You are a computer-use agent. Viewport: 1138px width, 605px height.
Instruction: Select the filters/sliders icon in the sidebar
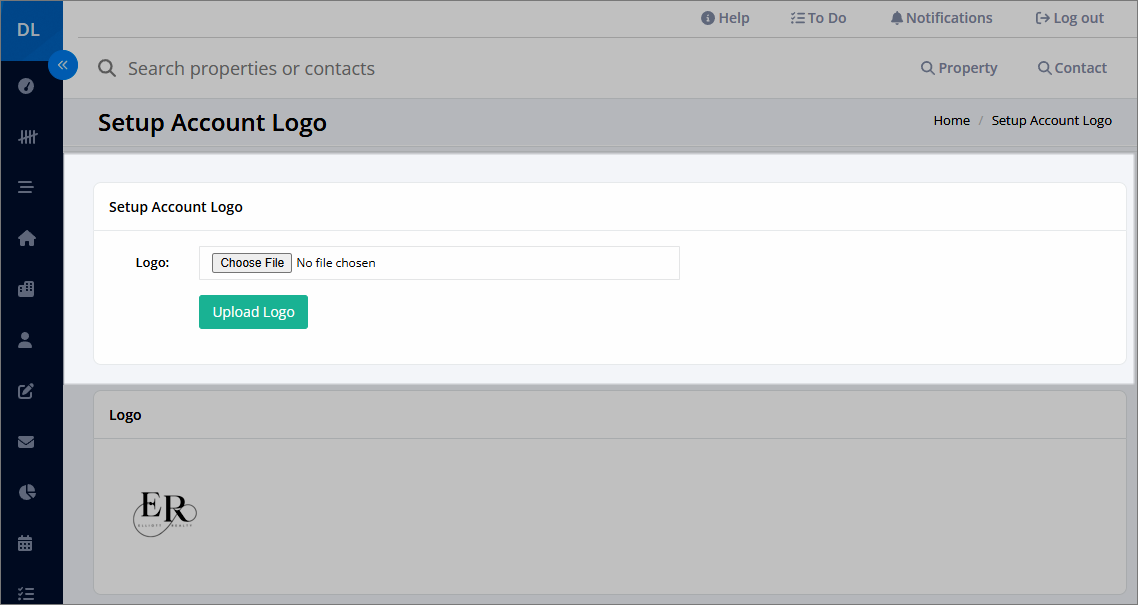(24, 137)
